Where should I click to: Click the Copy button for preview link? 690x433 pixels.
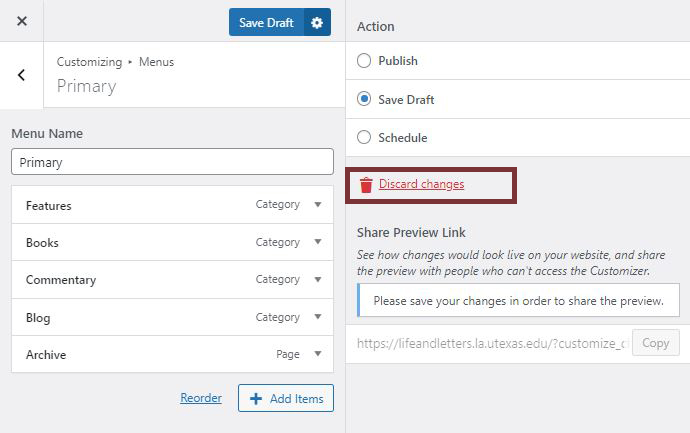pyautogui.click(x=655, y=343)
